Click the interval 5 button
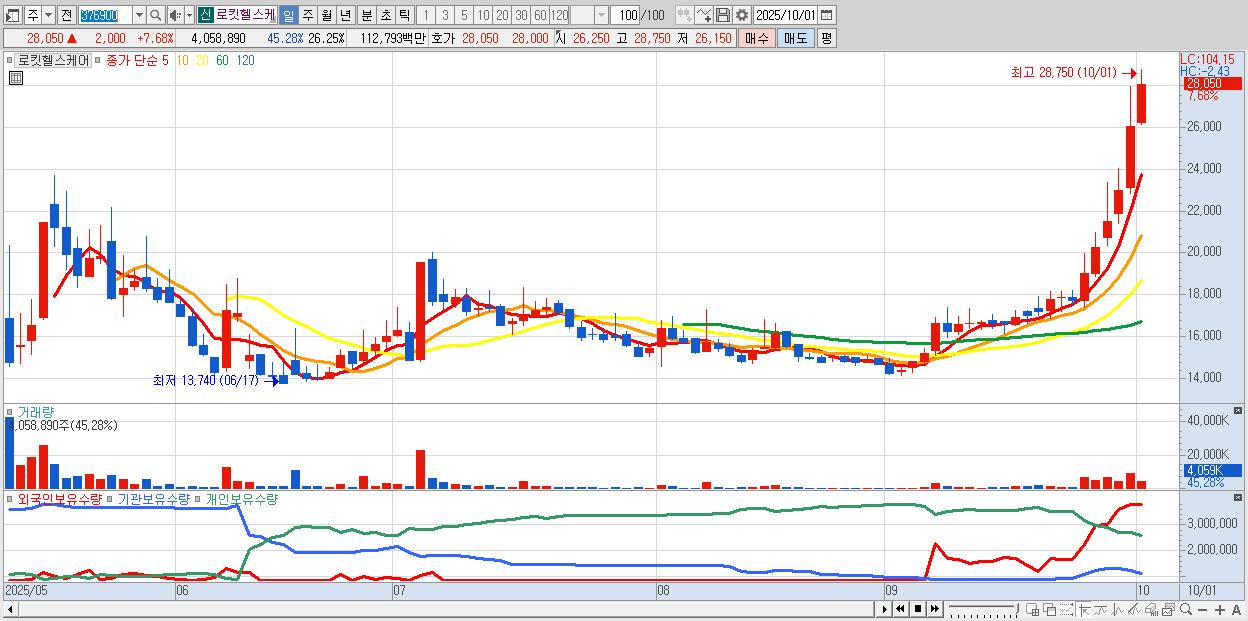The width and height of the screenshot is (1248, 621). (464, 15)
